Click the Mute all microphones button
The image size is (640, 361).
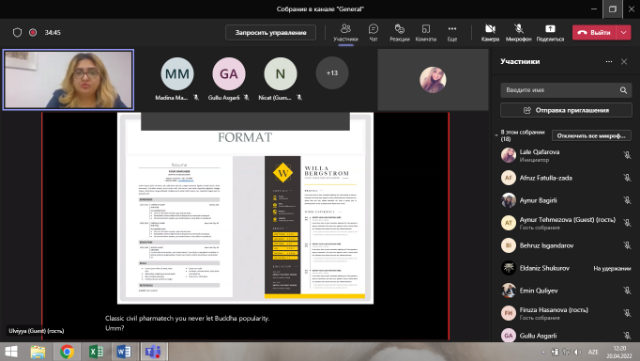point(591,136)
